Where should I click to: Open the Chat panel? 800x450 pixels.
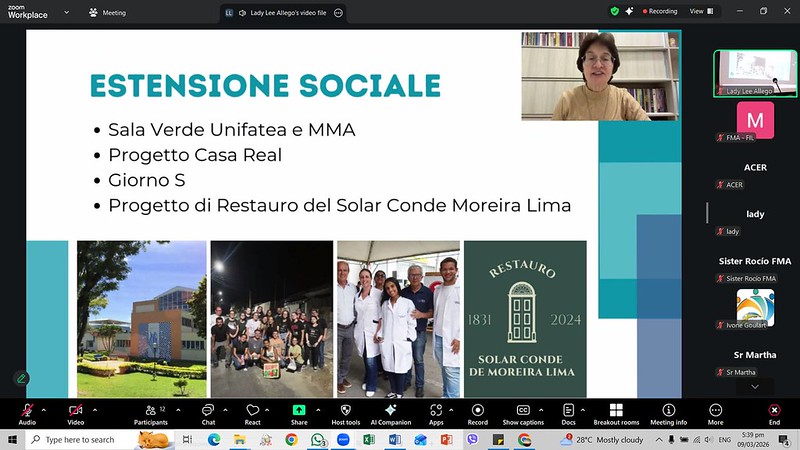[208, 411]
